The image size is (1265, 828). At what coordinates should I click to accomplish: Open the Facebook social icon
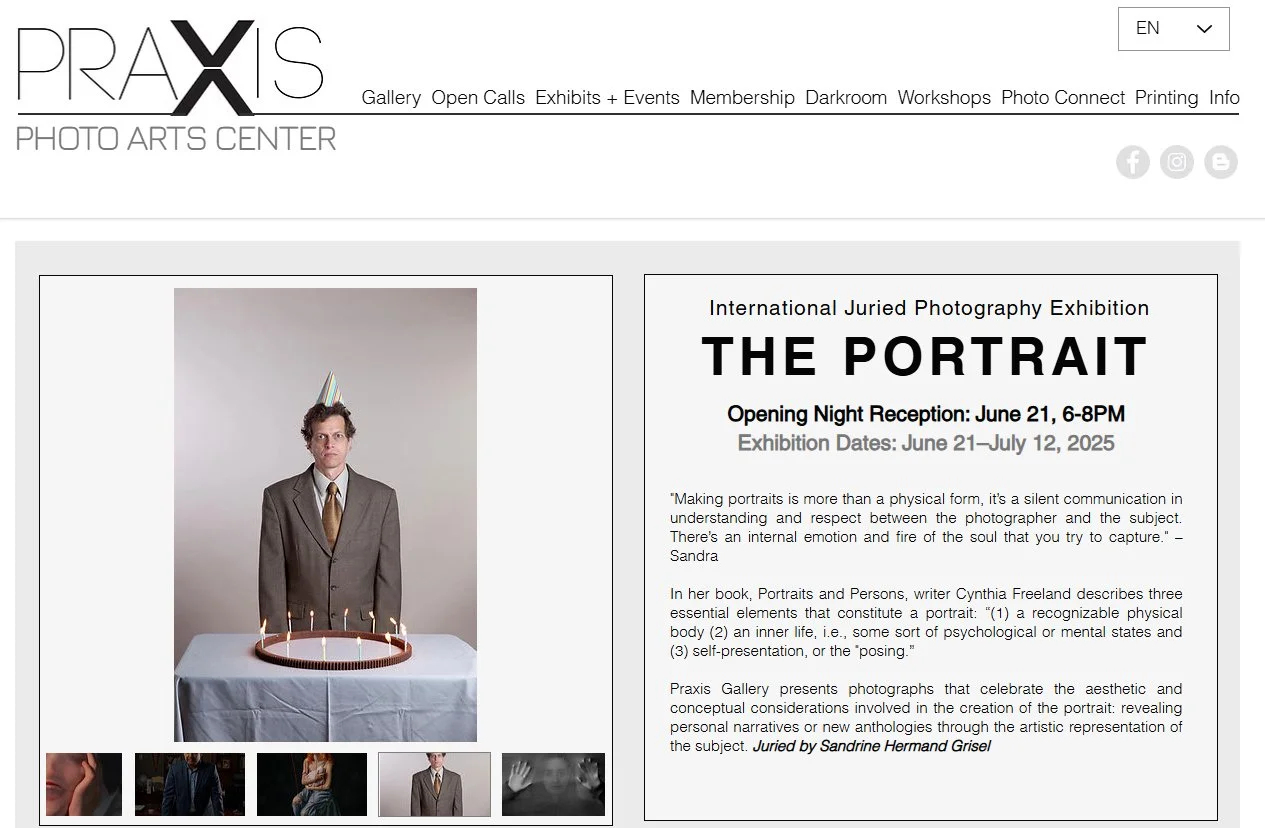(x=1132, y=162)
